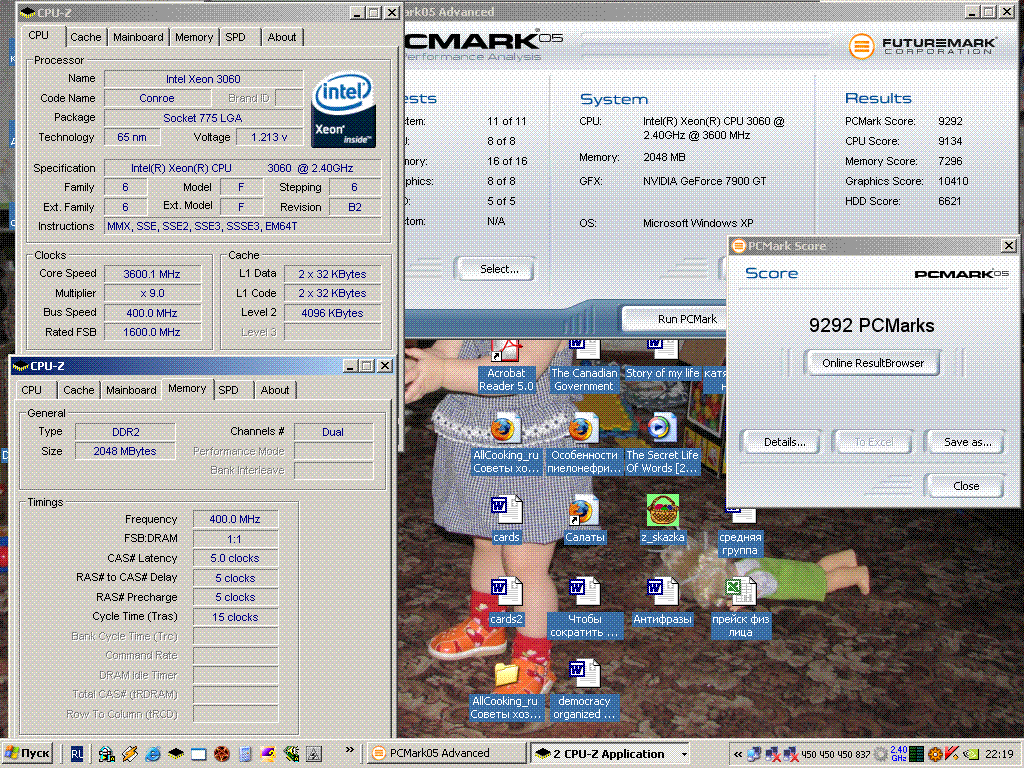
Task: Open The Secret Life Of Words media file
Action: [662, 443]
